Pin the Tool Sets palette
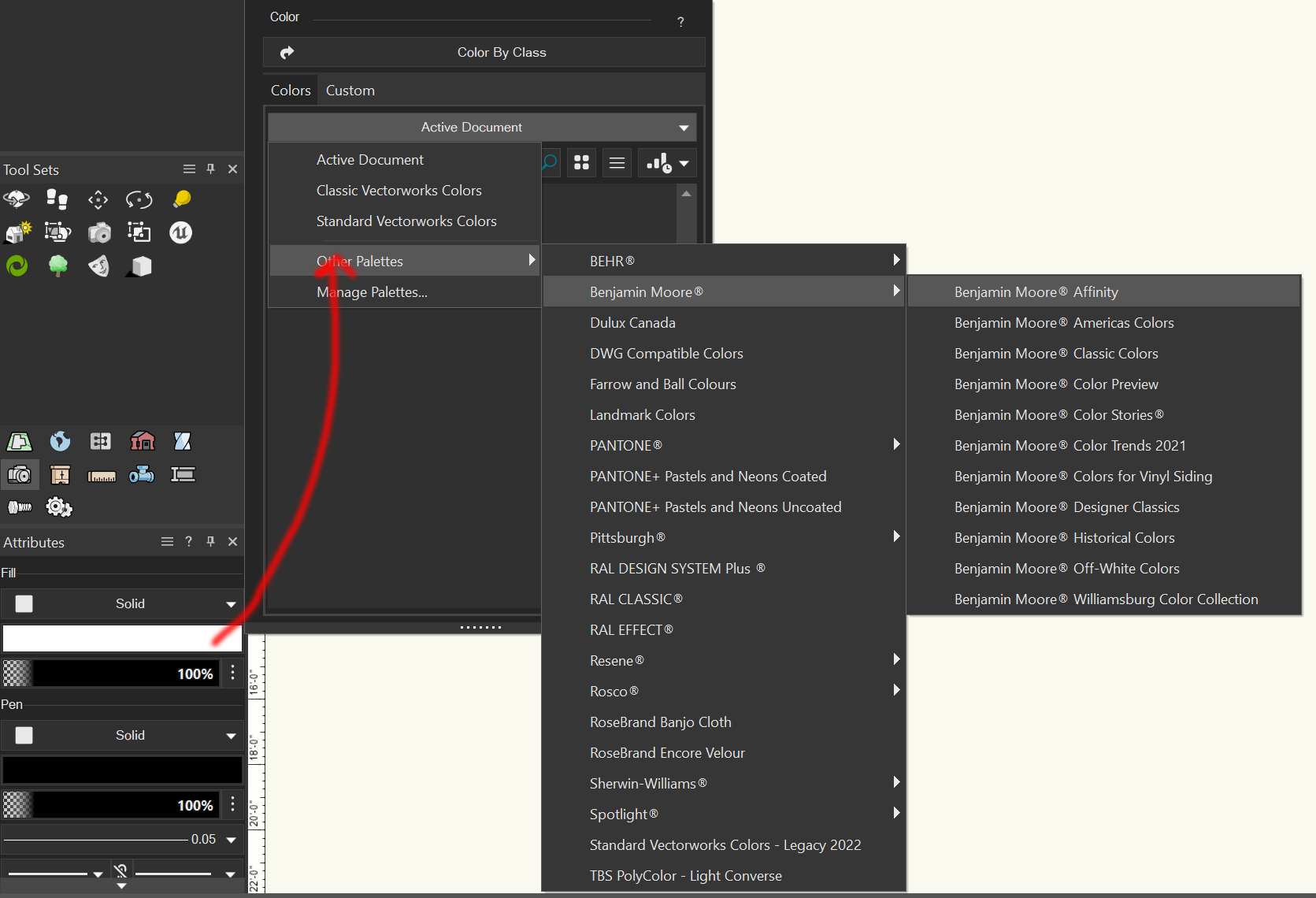Image resolution: width=1316 pixels, height=898 pixels. 210,169
